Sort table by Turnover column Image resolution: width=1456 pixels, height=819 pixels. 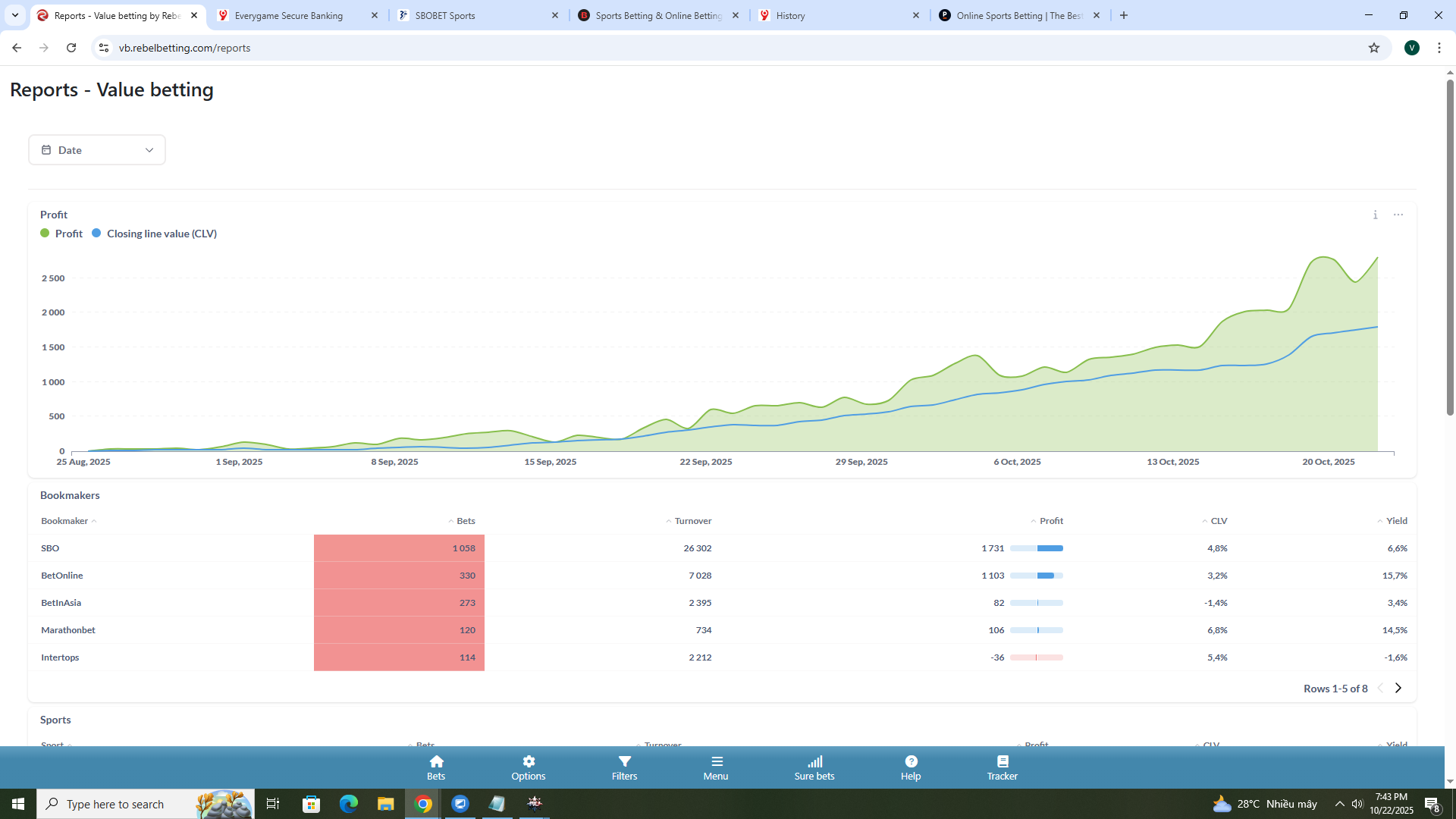point(692,521)
